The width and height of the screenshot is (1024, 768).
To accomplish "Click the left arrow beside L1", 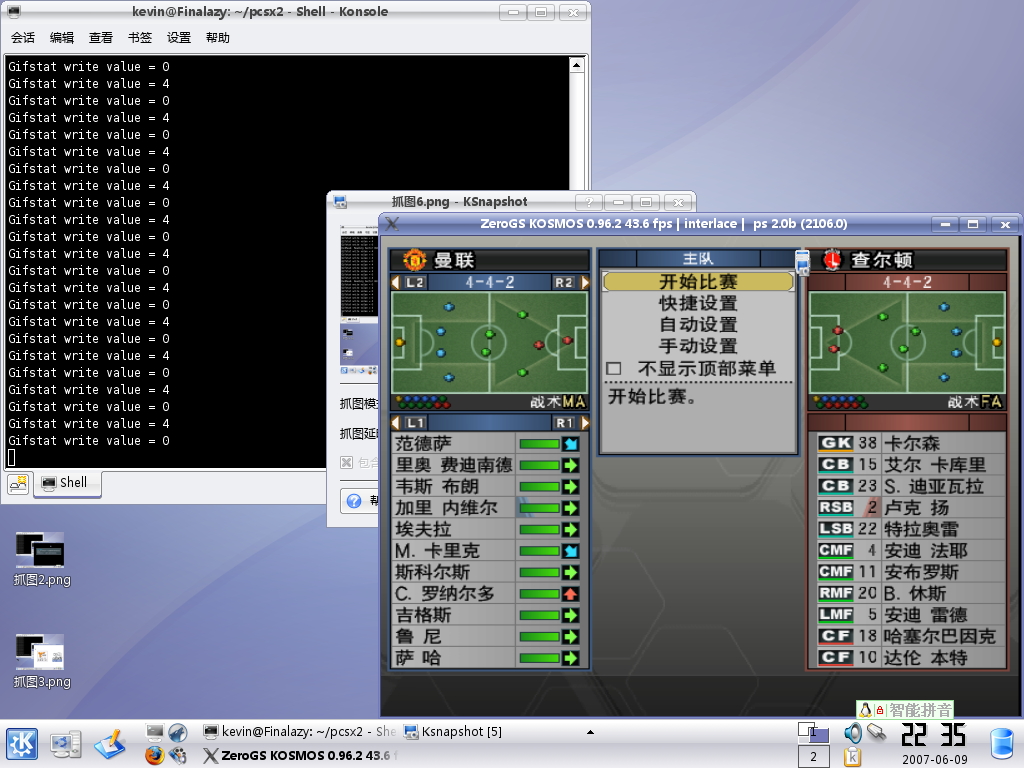I will click(395, 423).
